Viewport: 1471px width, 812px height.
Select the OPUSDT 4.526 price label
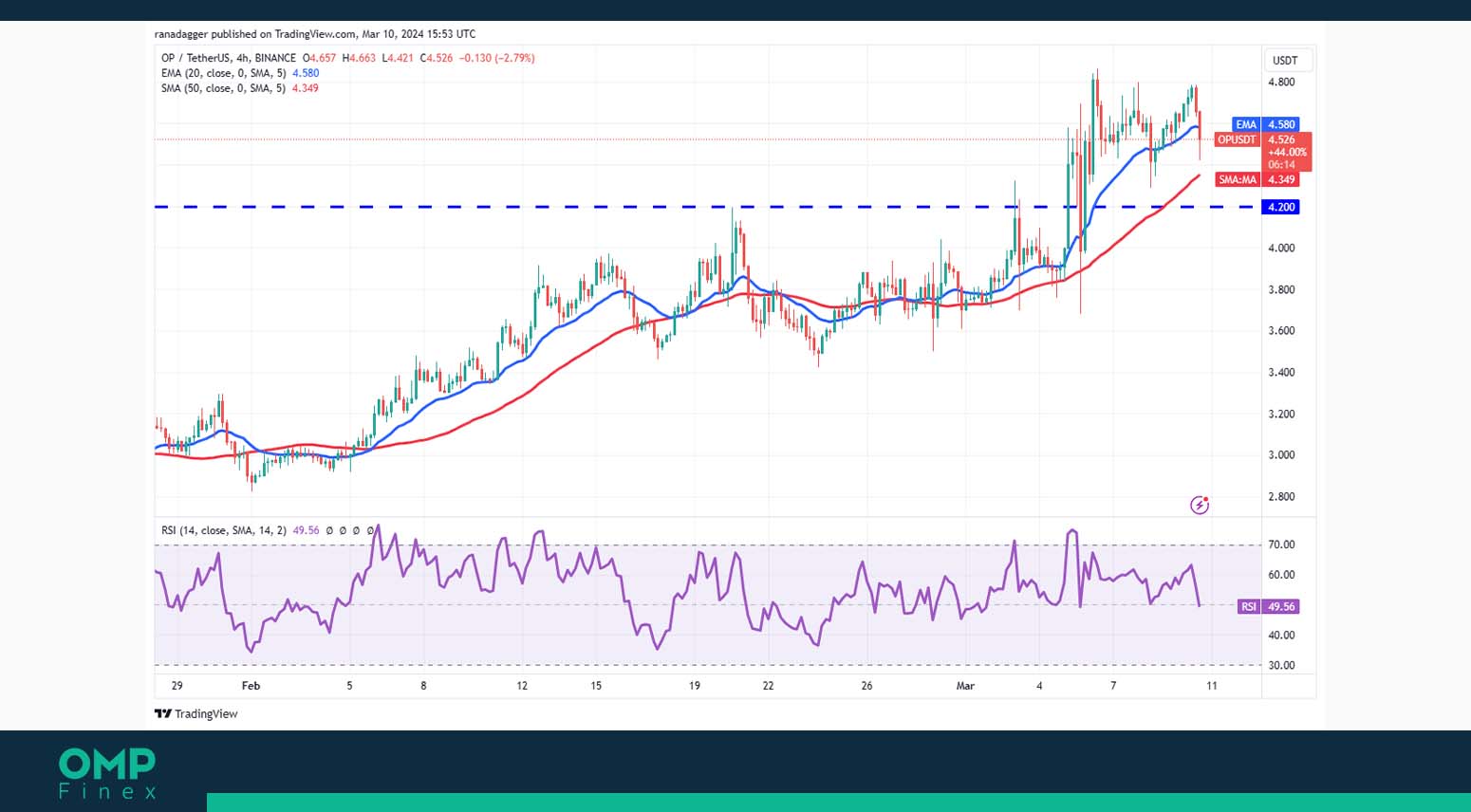(1263, 152)
